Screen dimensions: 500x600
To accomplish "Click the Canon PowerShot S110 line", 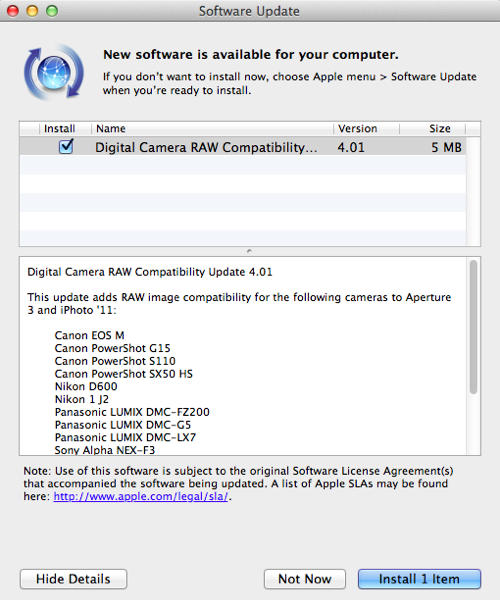I will tap(115, 361).
